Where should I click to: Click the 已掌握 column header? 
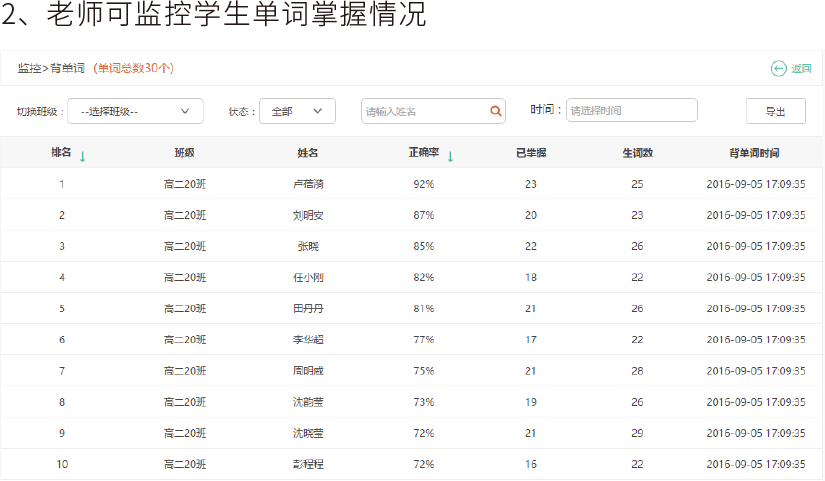point(530,153)
